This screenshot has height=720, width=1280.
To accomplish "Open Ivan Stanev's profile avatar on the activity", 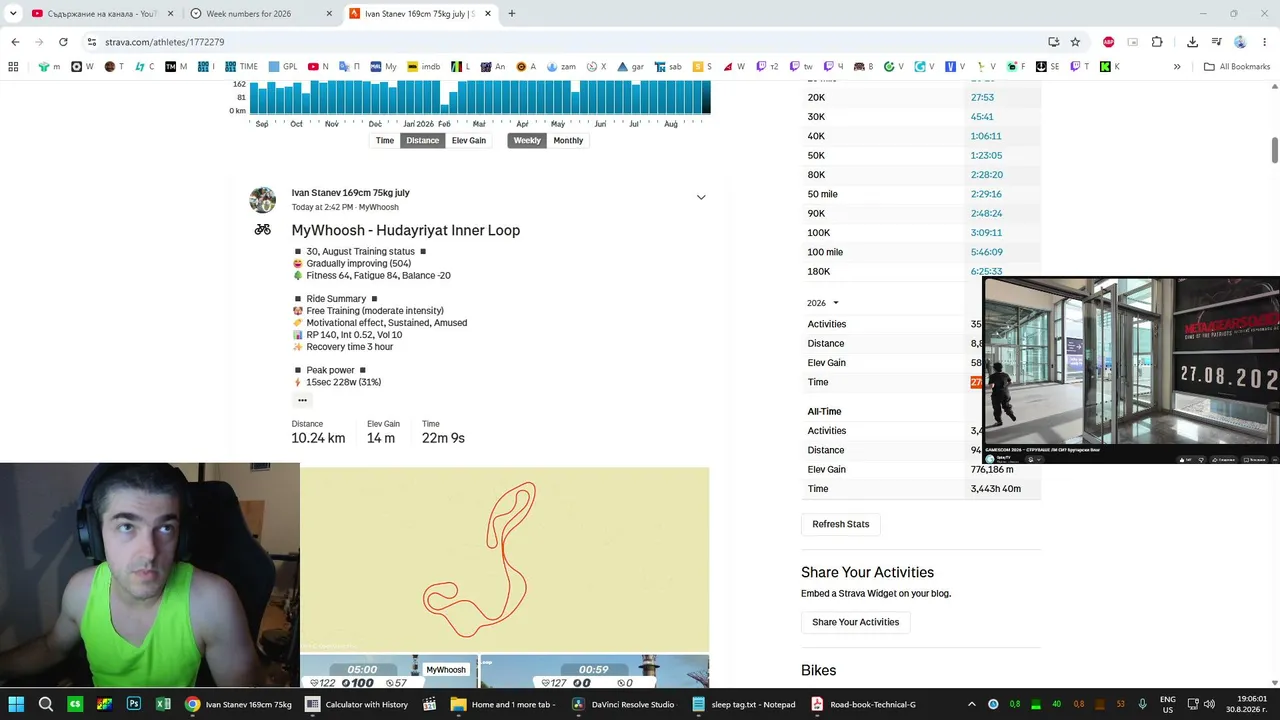I will click(x=262, y=200).
